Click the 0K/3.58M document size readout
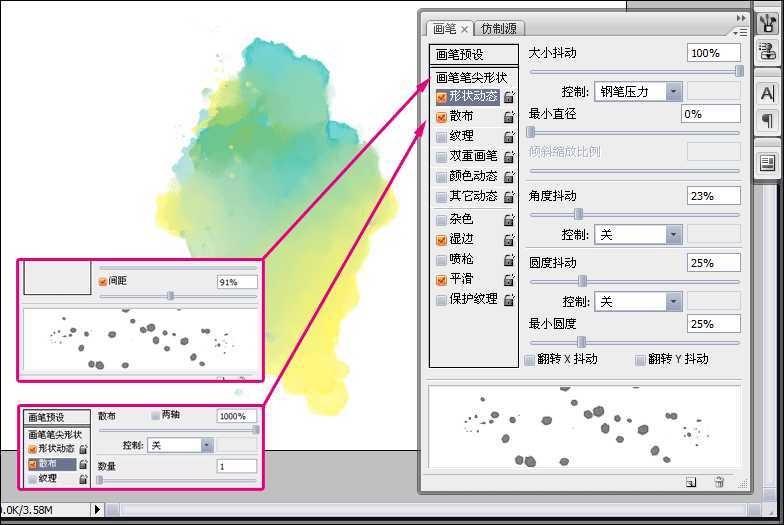784x525 pixels. (x=29, y=510)
